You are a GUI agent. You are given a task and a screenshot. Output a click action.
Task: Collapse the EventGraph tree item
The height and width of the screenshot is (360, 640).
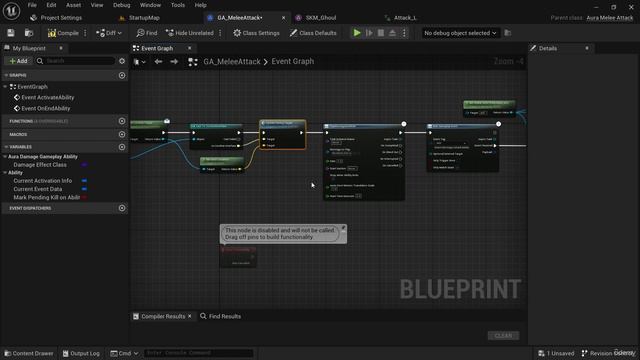tap(5, 87)
